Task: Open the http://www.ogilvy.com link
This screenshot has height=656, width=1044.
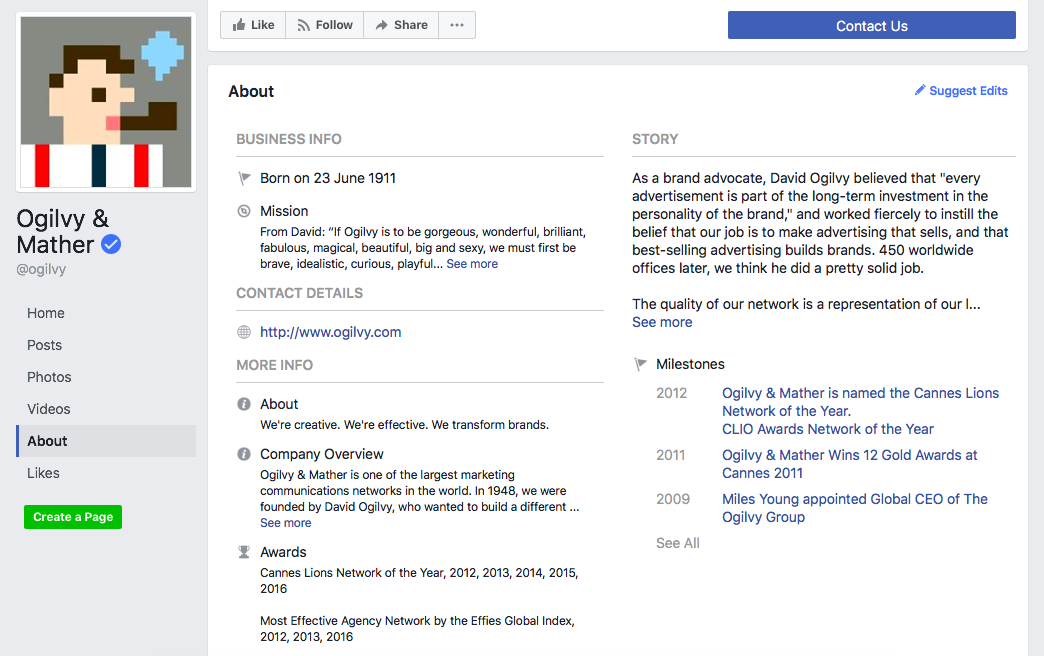Action: point(331,332)
